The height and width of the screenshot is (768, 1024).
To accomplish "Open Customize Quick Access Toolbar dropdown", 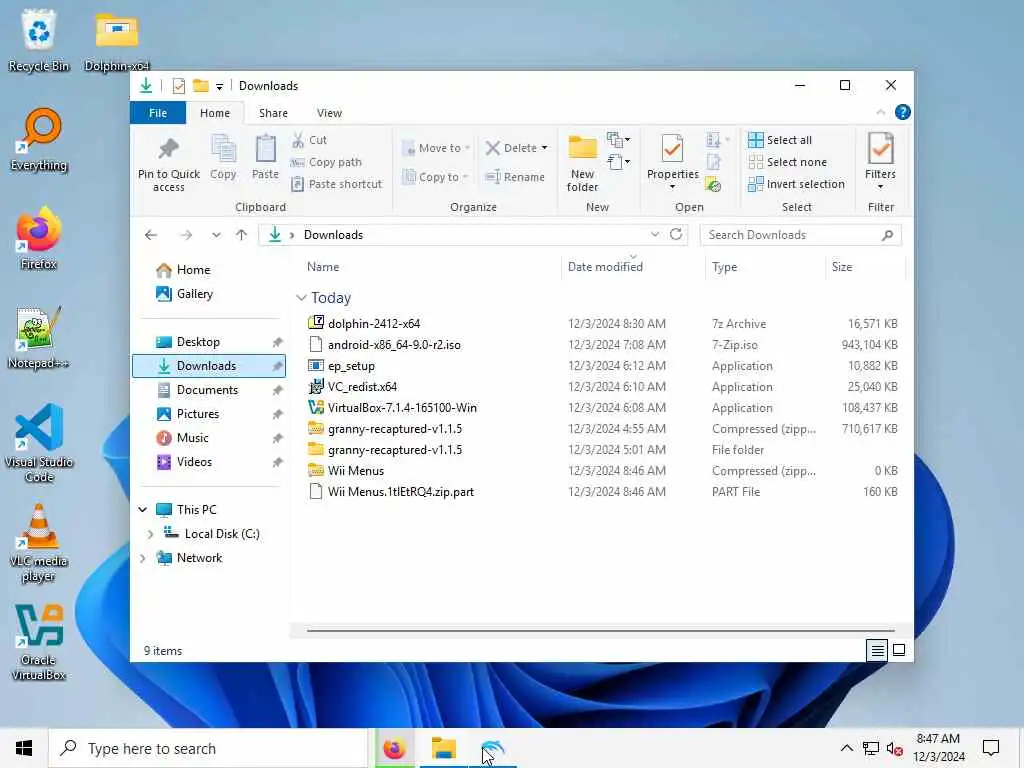I will click(219, 86).
